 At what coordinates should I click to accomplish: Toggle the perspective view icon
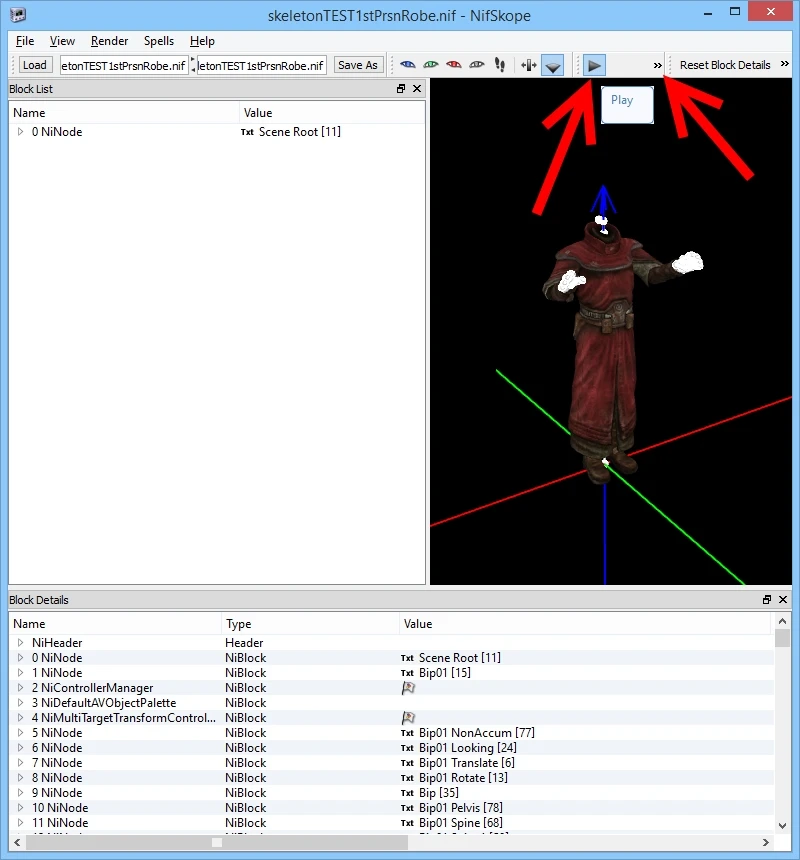tap(553, 65)
